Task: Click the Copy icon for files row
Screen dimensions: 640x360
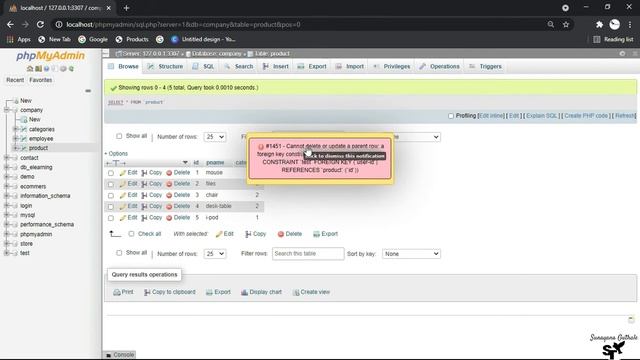Action: coord(144,184)
